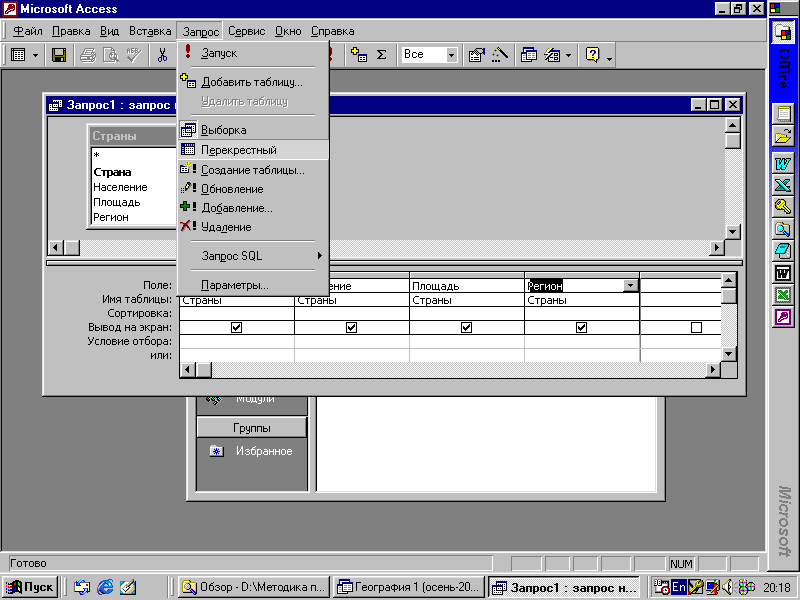Click the green Excel shortcut icon
This screenshot has width=800, height=600.
coord(783,295)
